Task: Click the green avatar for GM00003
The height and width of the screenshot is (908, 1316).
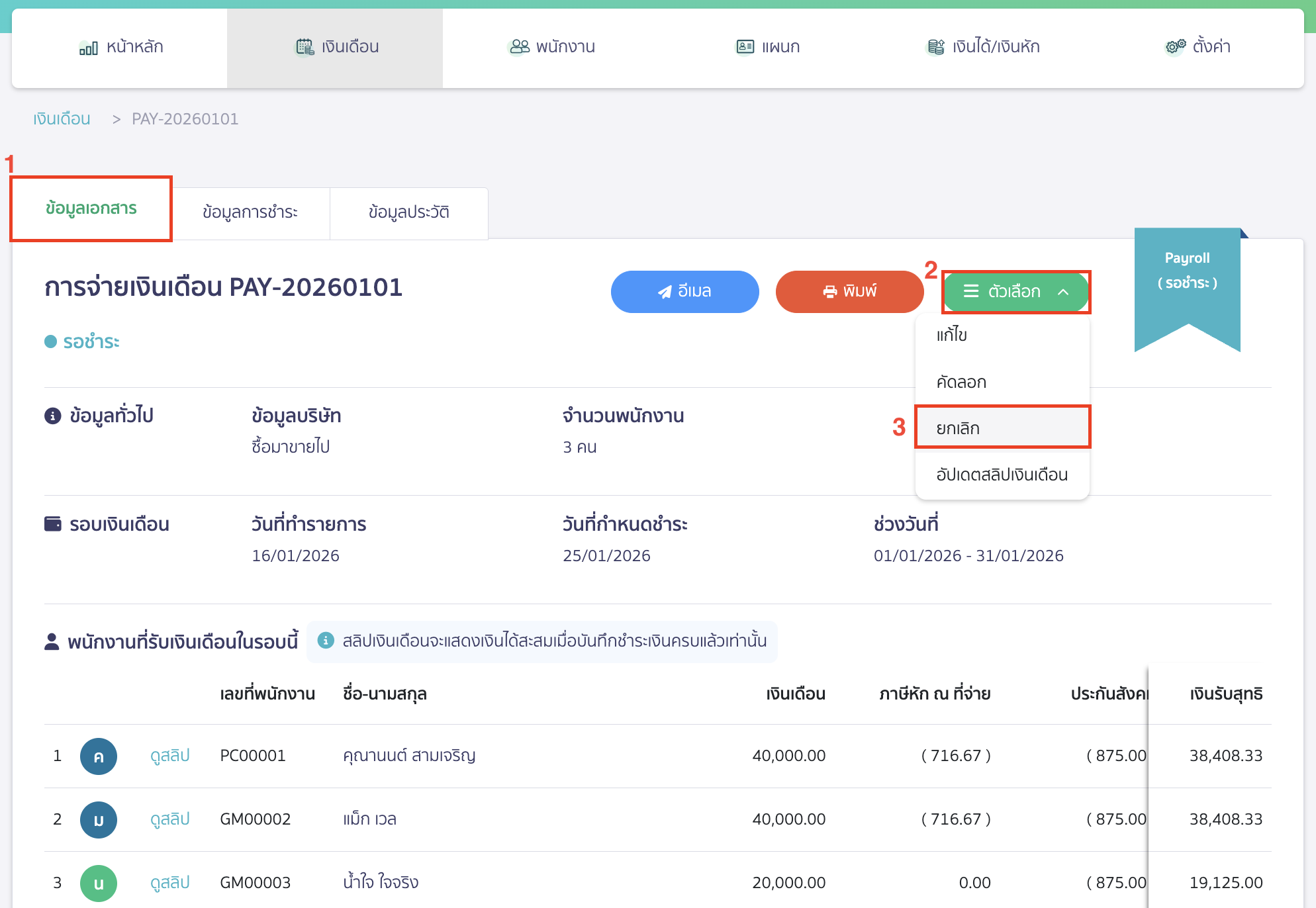Action: (x=99, y=883)
